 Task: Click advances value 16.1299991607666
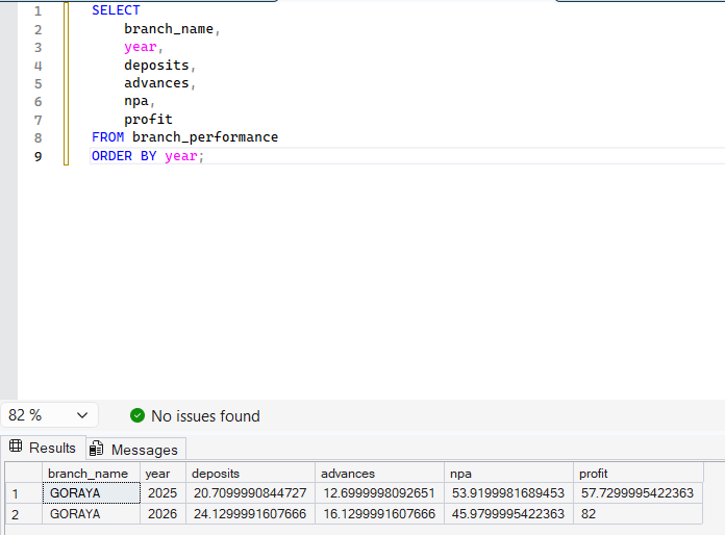click(380, 514)
